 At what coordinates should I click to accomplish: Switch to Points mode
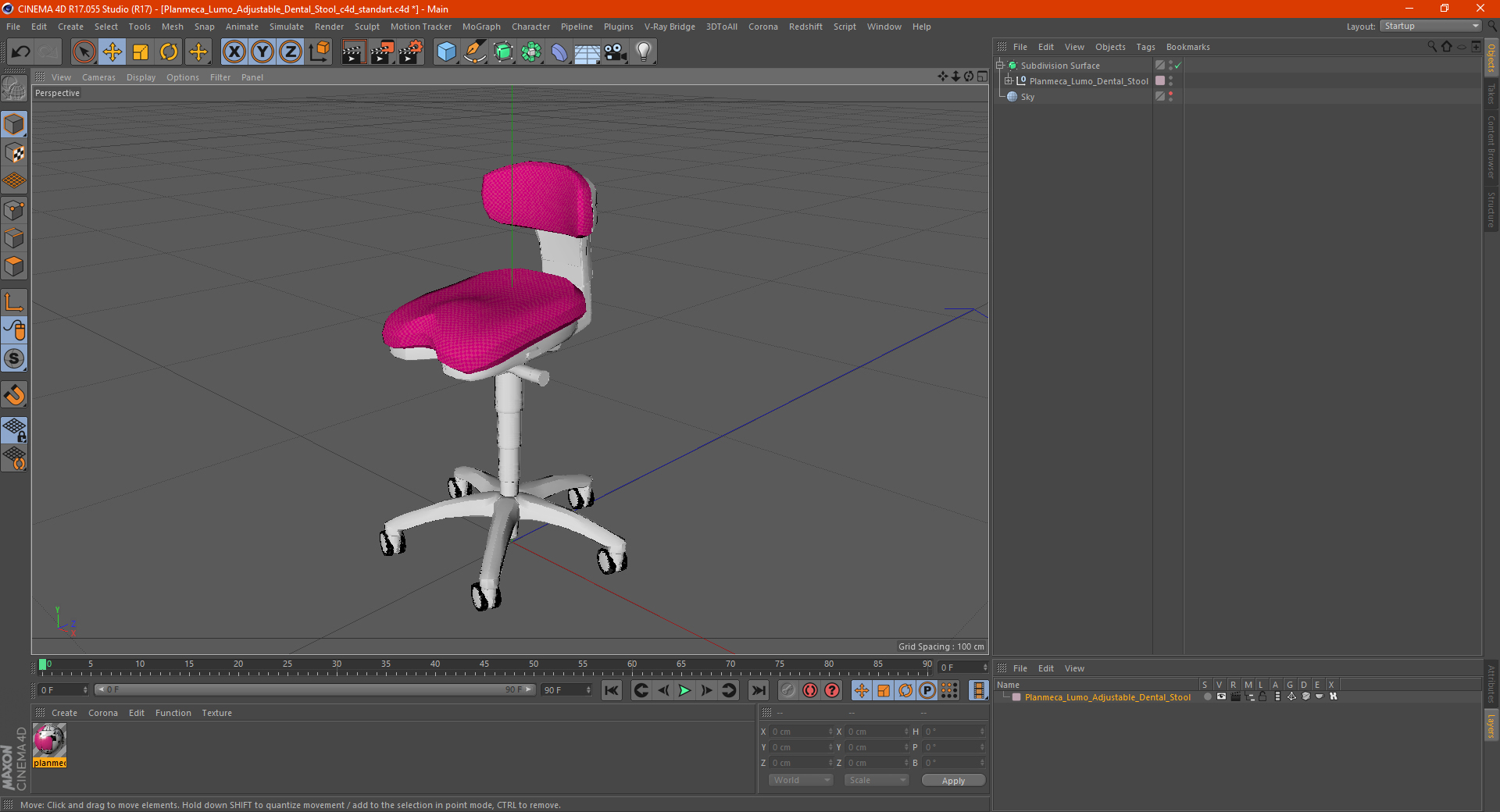14,210
